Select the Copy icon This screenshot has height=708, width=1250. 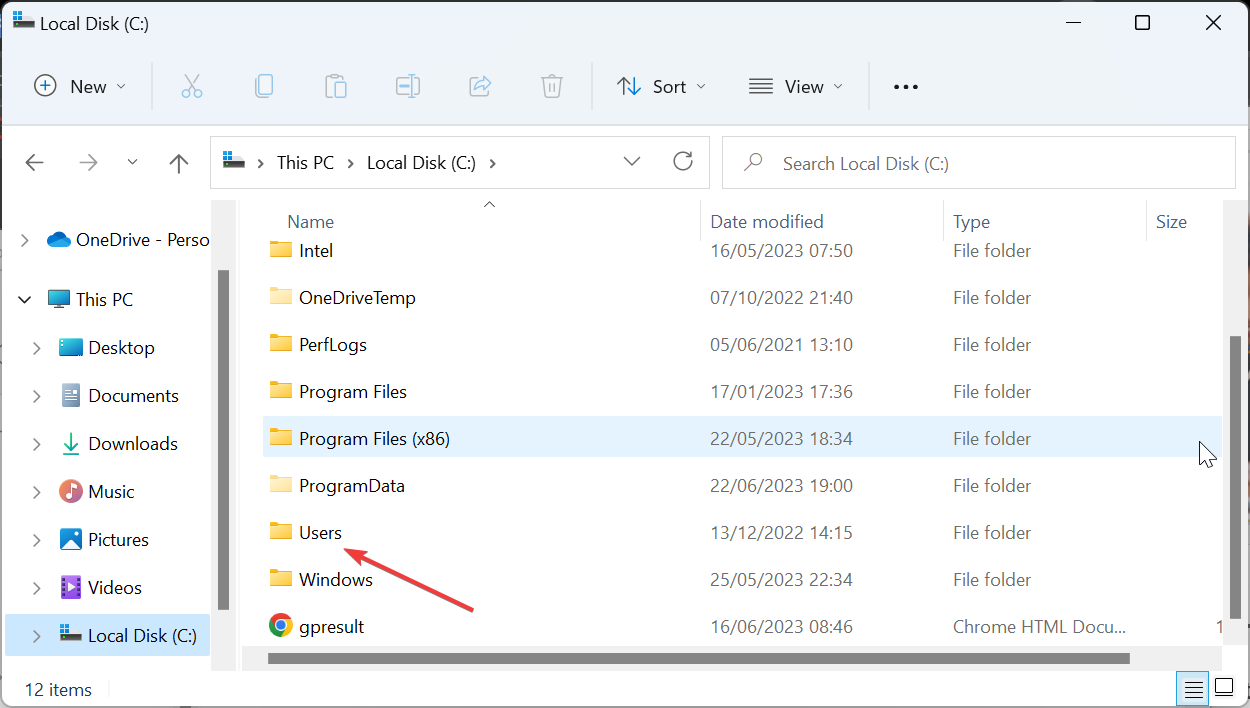pos(264,86)
